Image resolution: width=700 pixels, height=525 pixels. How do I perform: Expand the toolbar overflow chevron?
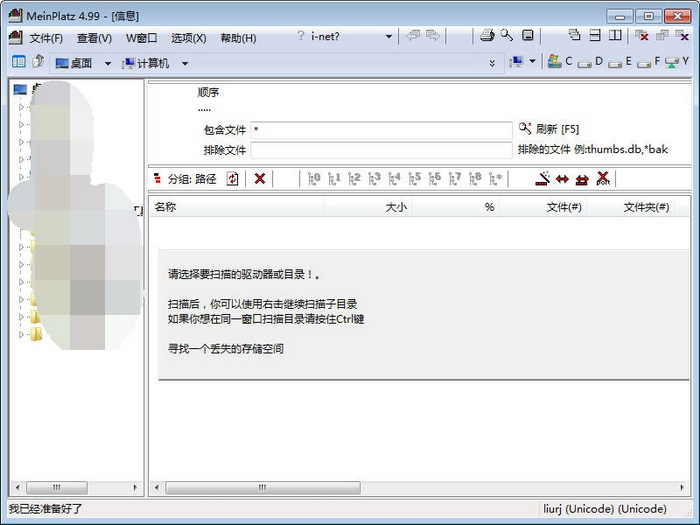coord(492,63)
